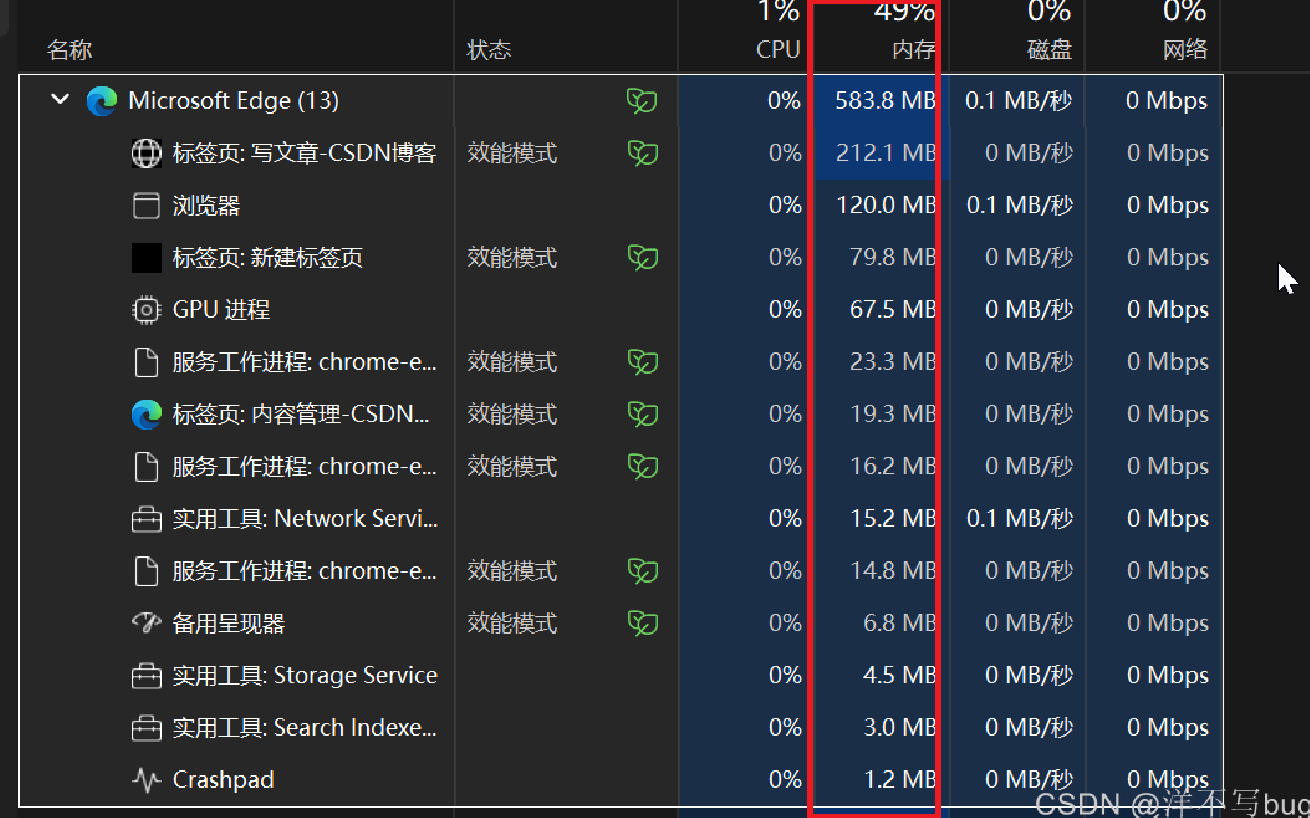This screenshot has width=1310, height=818.
Task: Click the document icon of the 16.2 MB 服务工作进程 row
Action: pyautogui.click(x=147, y=466)
